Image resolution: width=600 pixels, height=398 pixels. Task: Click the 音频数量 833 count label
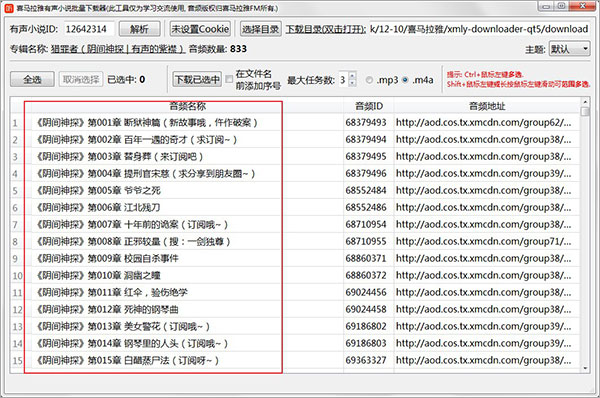click(218, 49)
